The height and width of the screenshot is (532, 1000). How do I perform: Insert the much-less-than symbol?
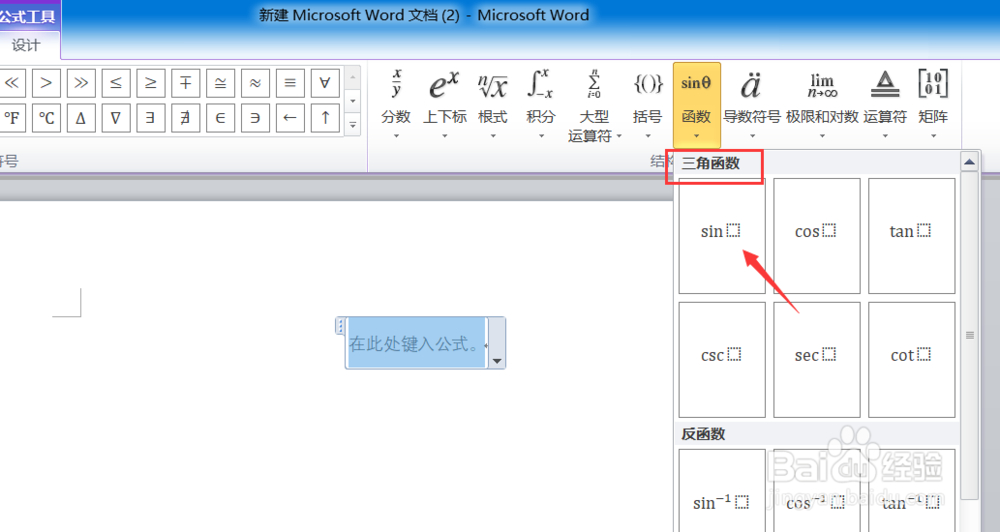click(x=11, y=83)
